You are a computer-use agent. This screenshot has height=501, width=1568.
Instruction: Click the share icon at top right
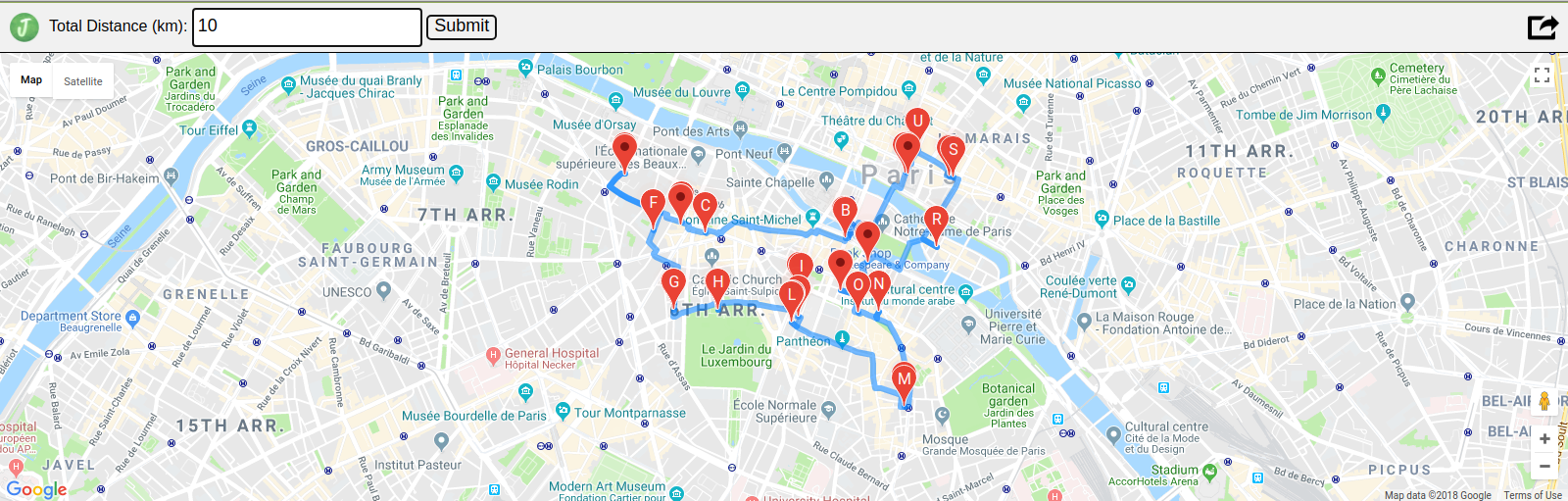coord(1543,26)
